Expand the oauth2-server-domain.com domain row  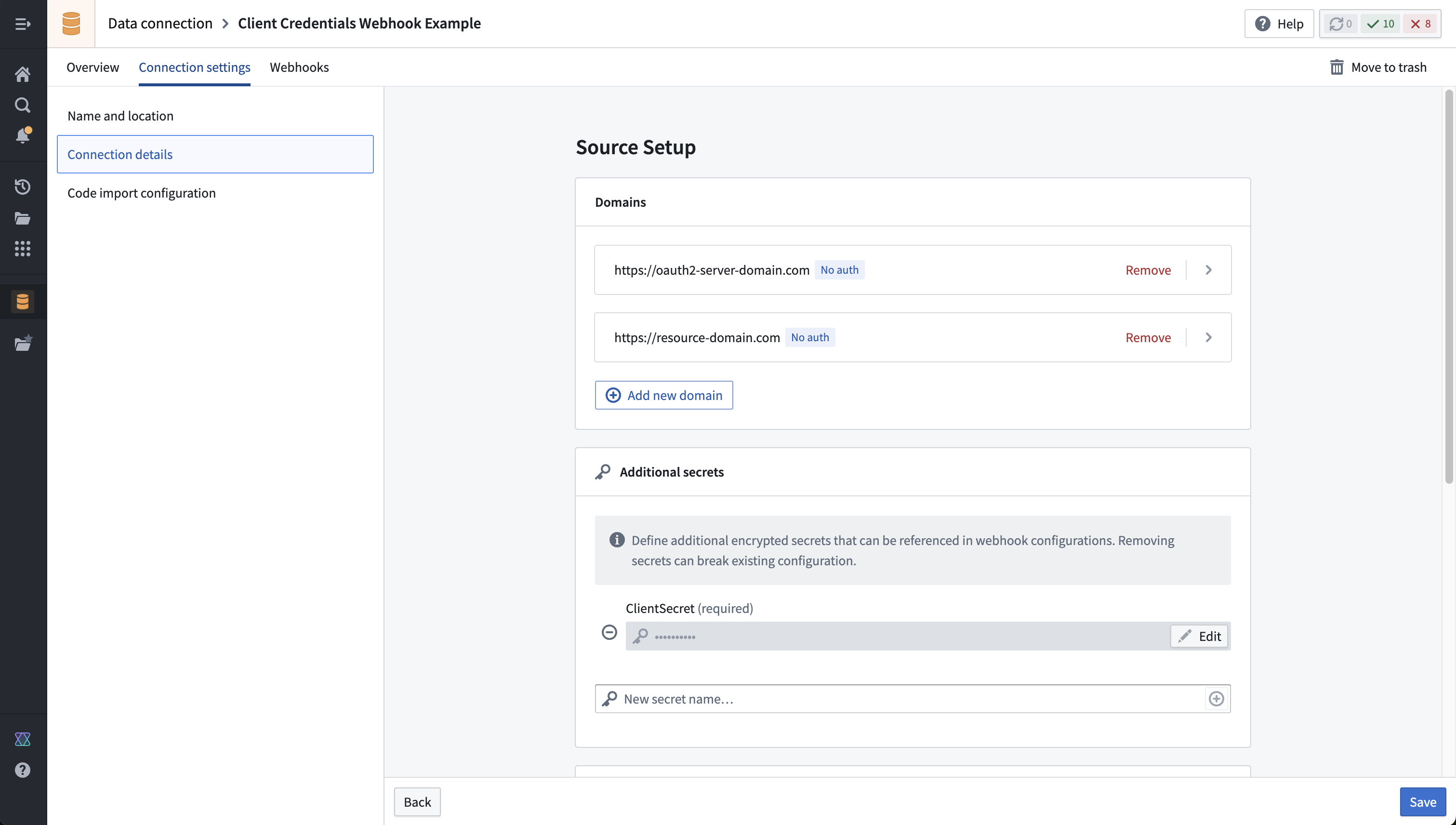pyautogui.click(x=1208, y=270)
